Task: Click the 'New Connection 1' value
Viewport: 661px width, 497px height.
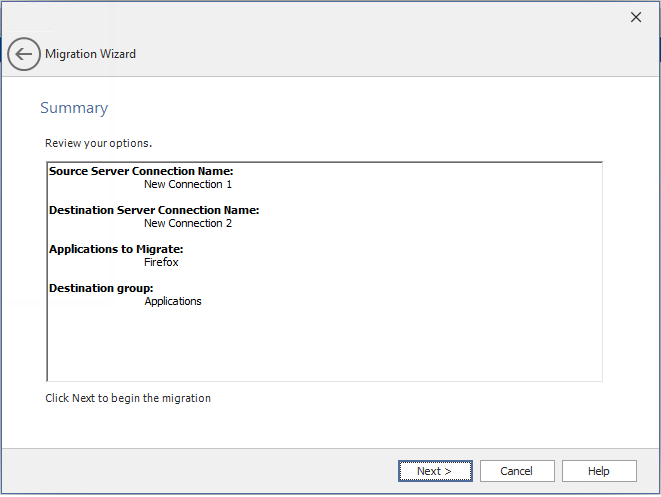Action: [188, 184]
